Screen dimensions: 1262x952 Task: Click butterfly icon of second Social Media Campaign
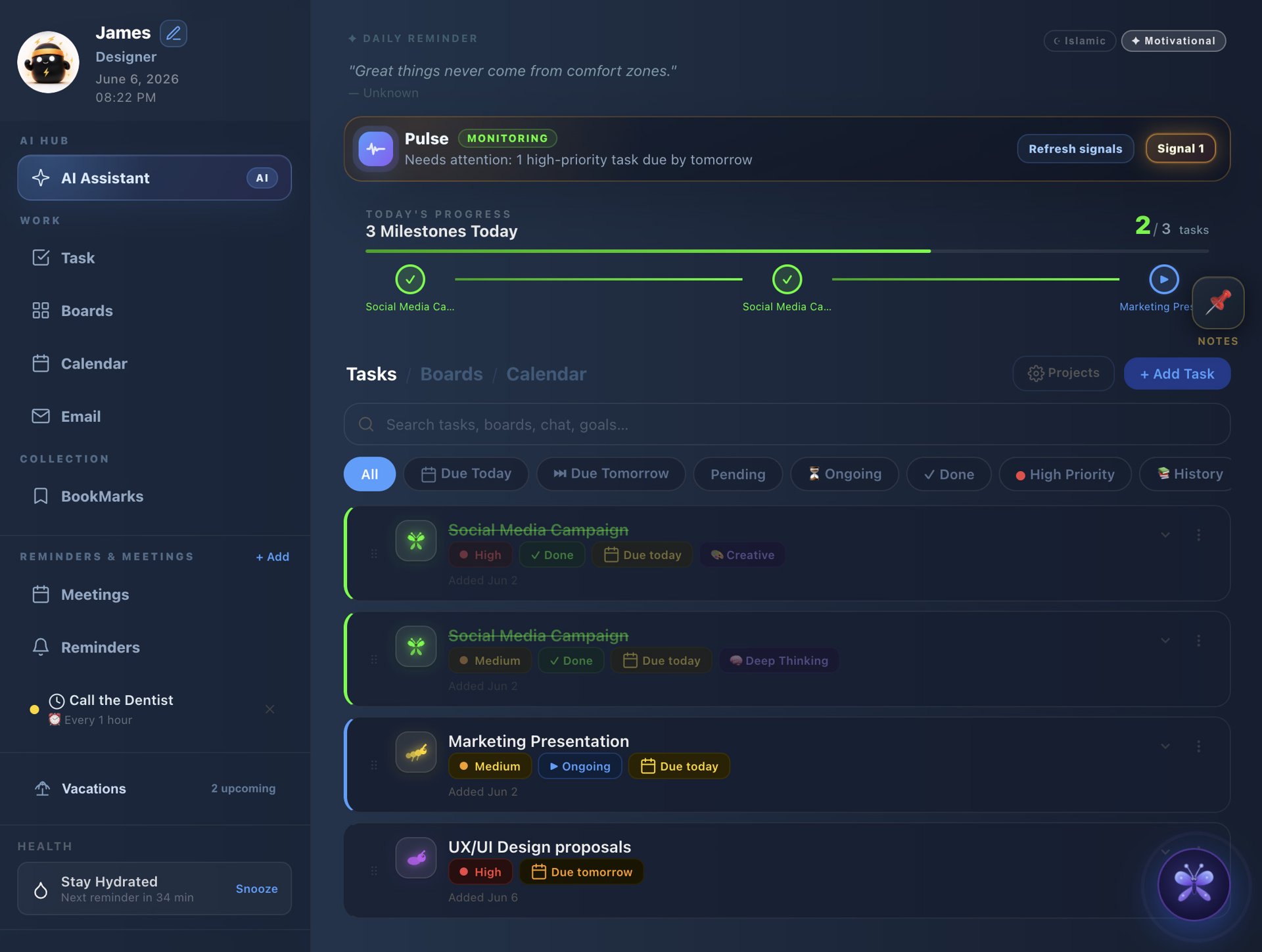pyautogui.click(x=415, y=646)
